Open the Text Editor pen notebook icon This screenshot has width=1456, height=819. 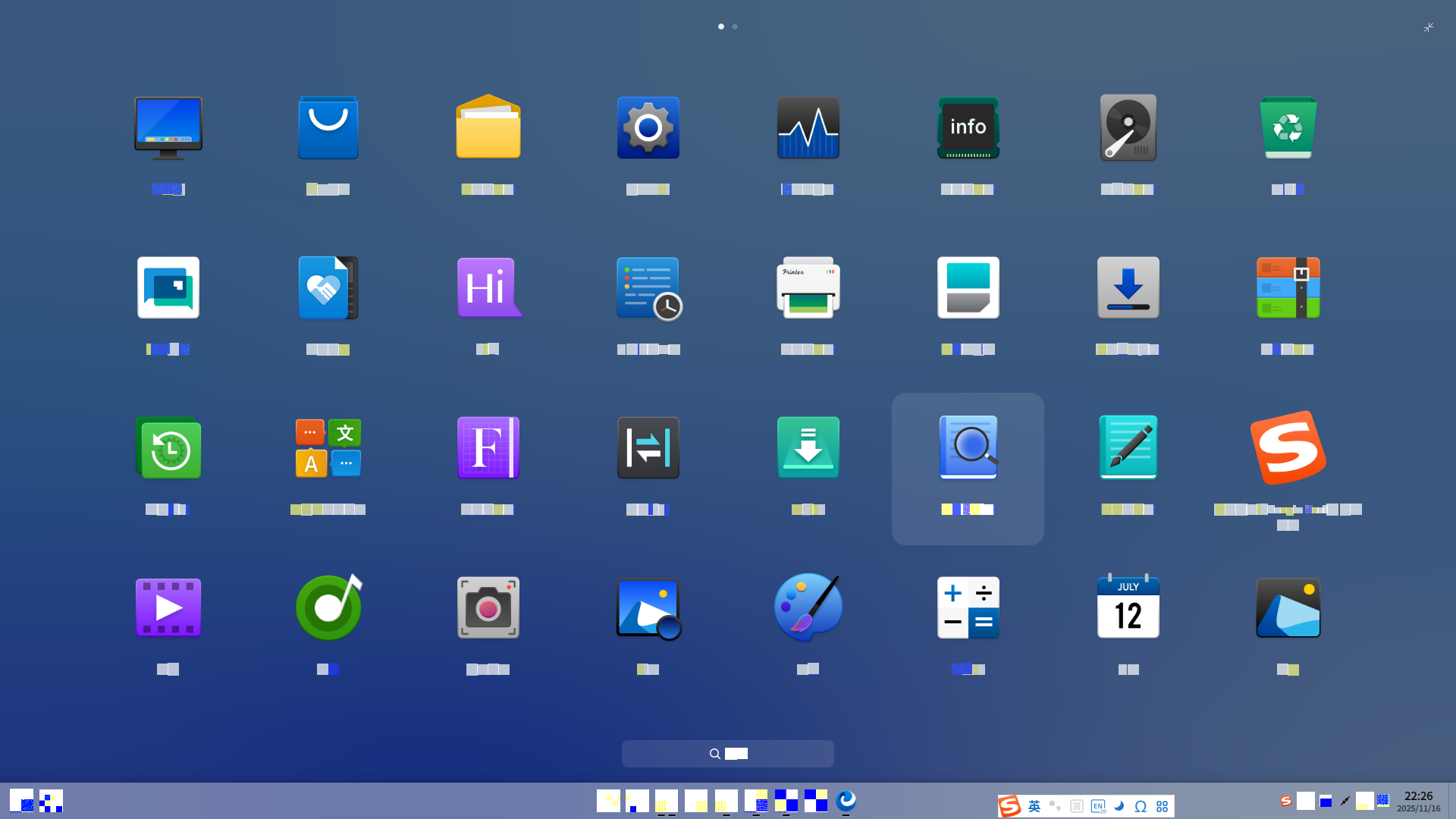click(x=1128, y=447)
